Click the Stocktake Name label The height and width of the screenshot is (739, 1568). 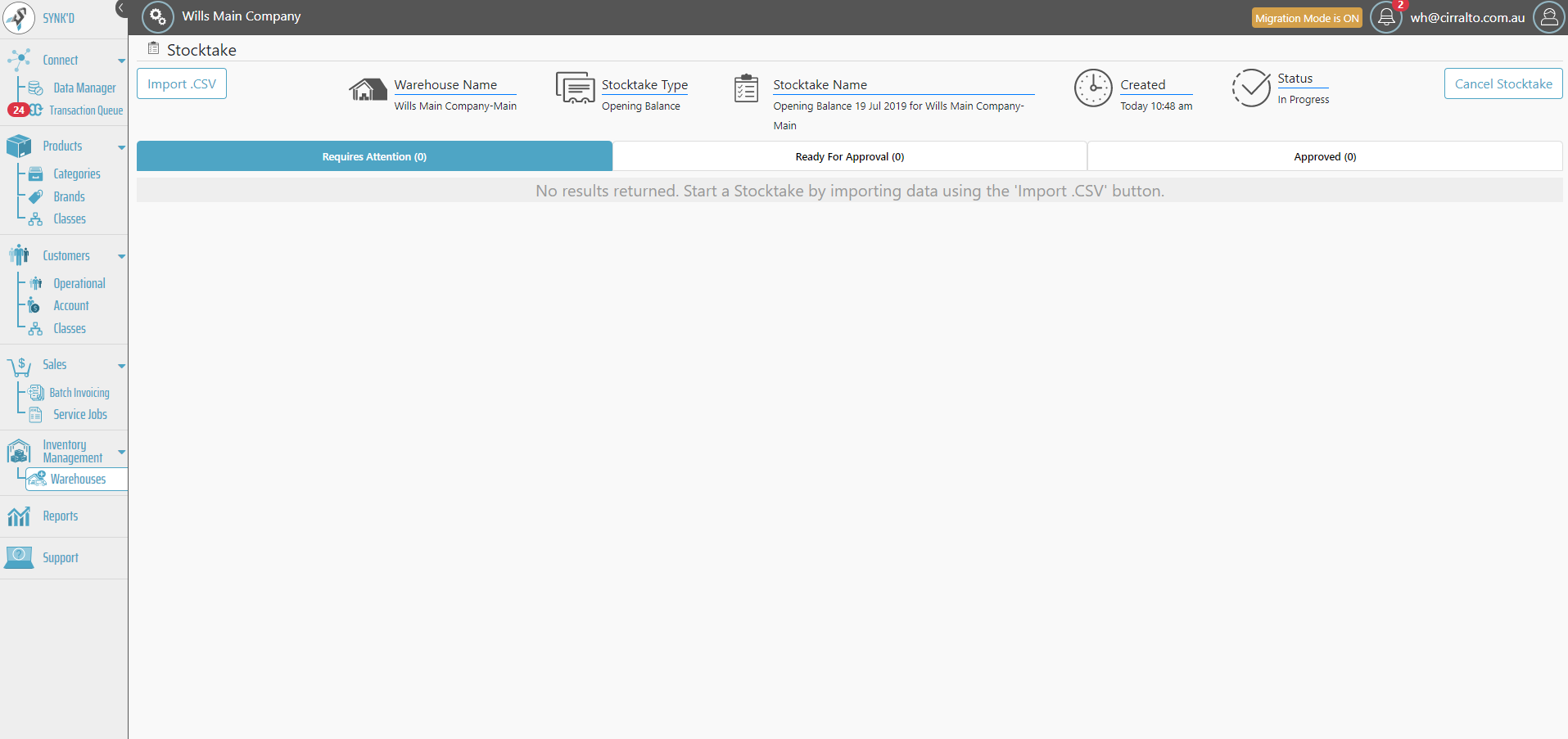pos(820,84)
